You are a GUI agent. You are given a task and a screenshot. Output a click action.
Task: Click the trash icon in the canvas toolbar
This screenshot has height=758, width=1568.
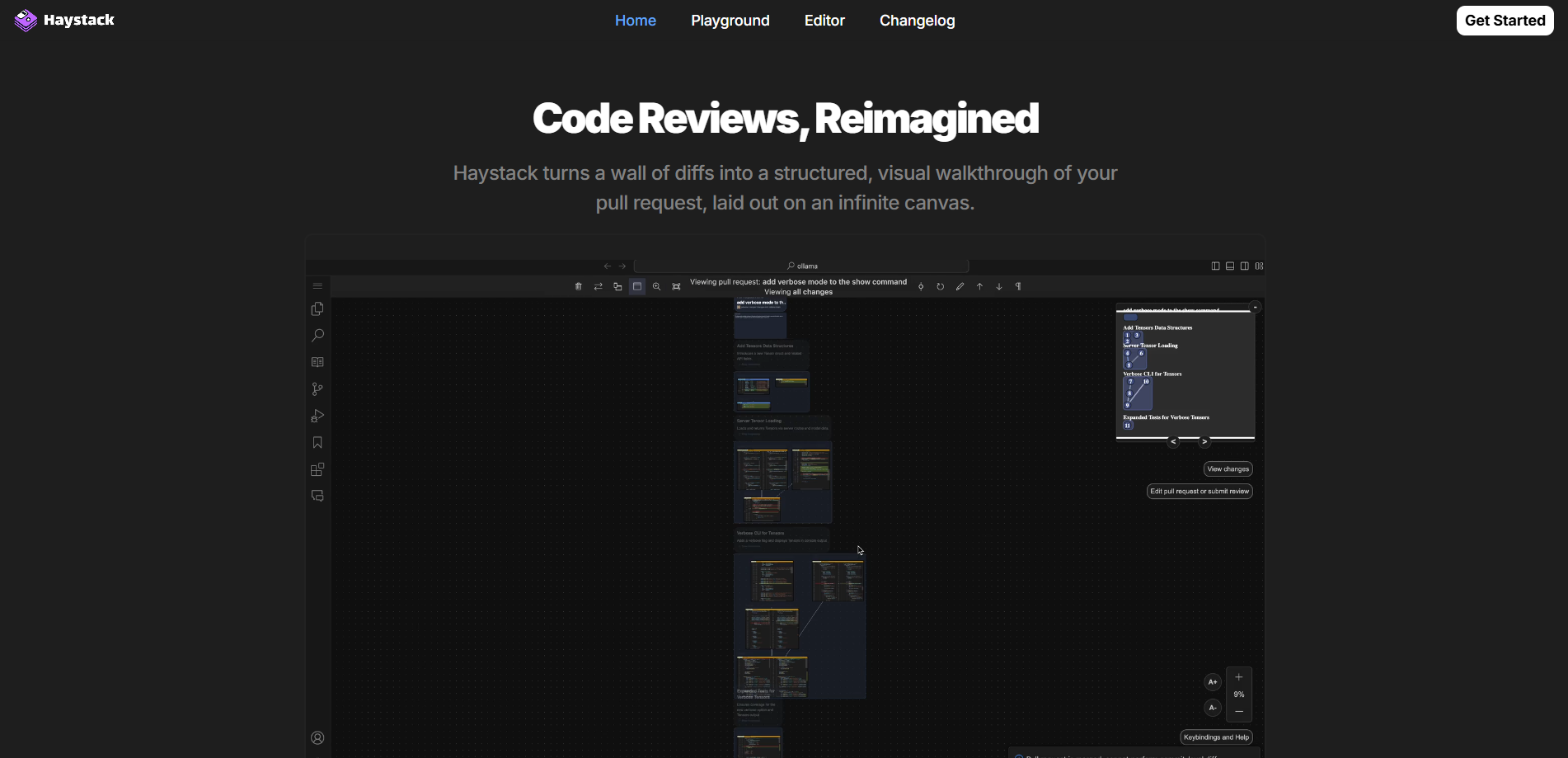point(578,287)
